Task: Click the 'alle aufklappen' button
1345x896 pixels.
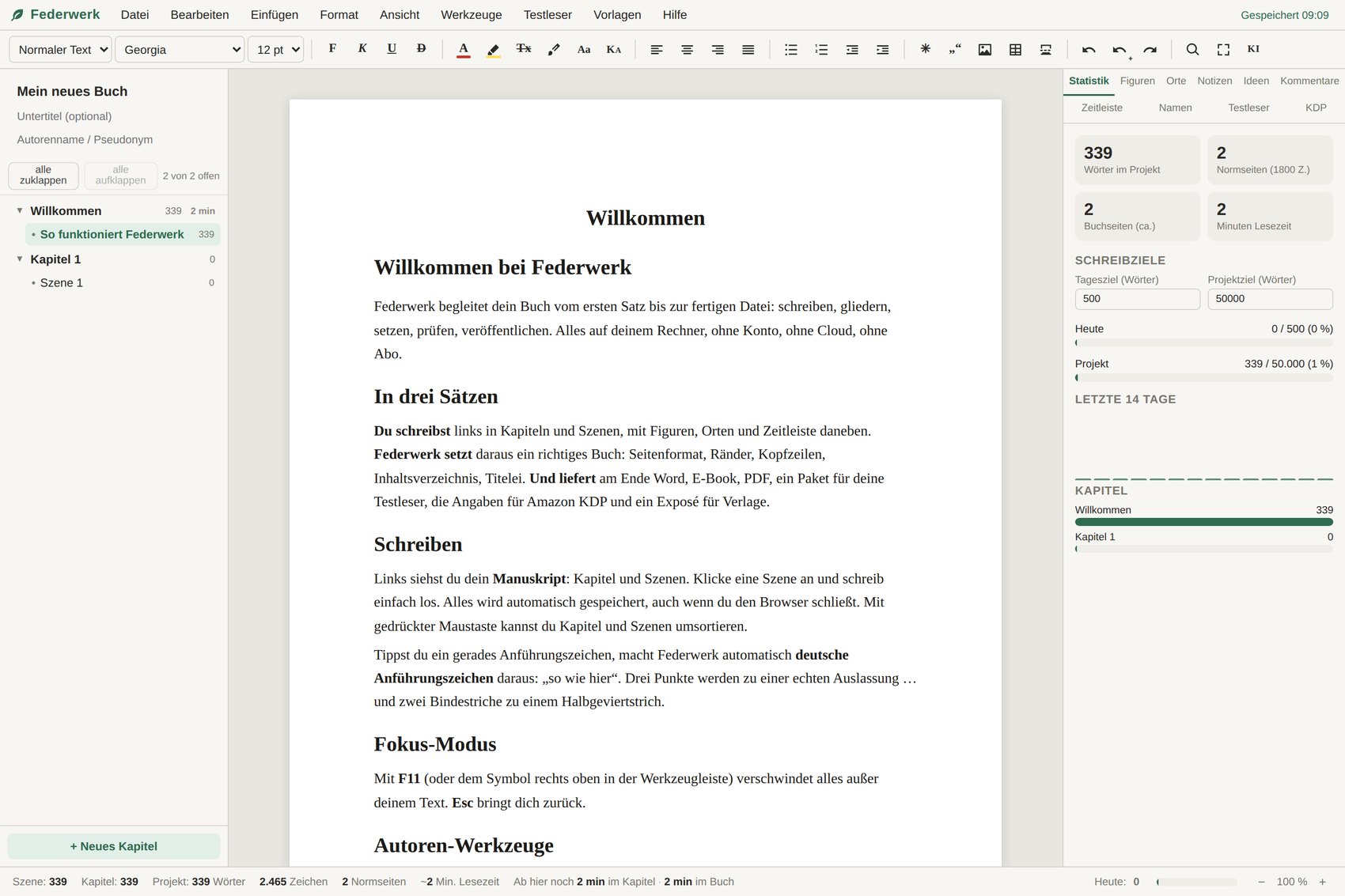Action: coord(120,176)
